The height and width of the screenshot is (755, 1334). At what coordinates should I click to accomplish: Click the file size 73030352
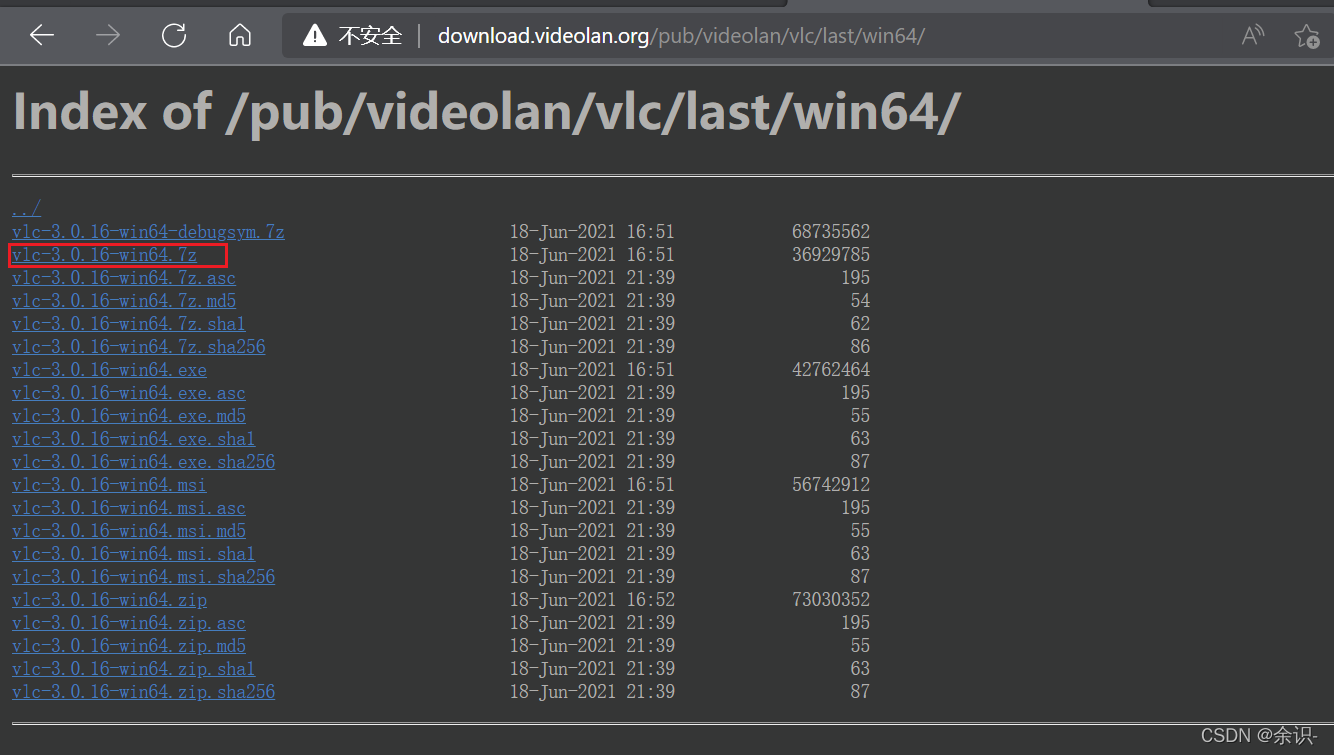click(x=831, y=599)
